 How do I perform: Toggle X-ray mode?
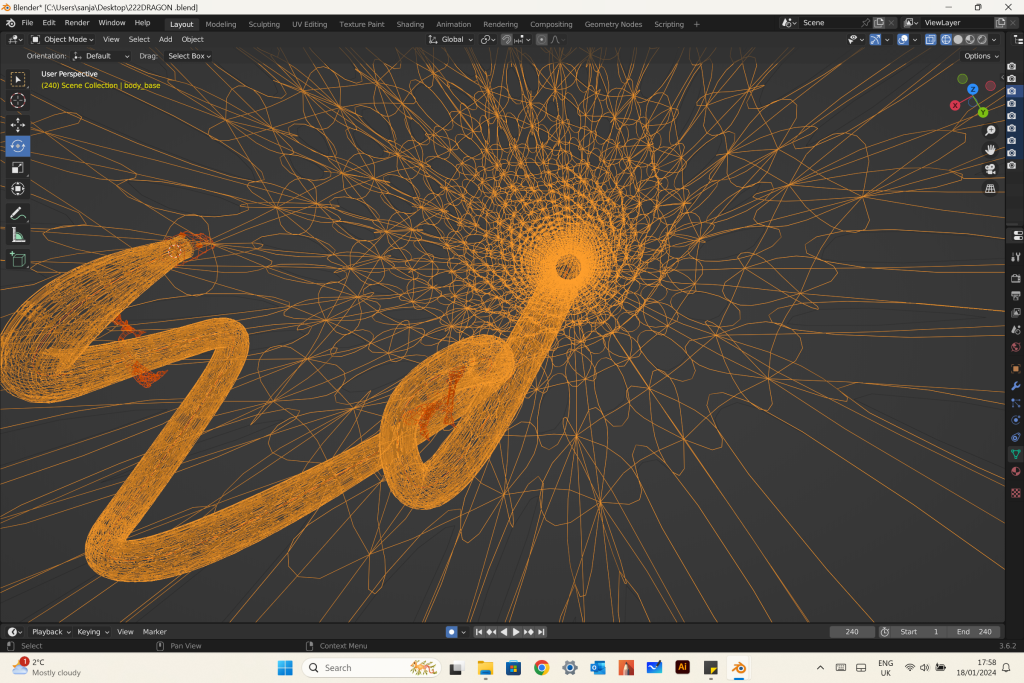click(931, 40)
